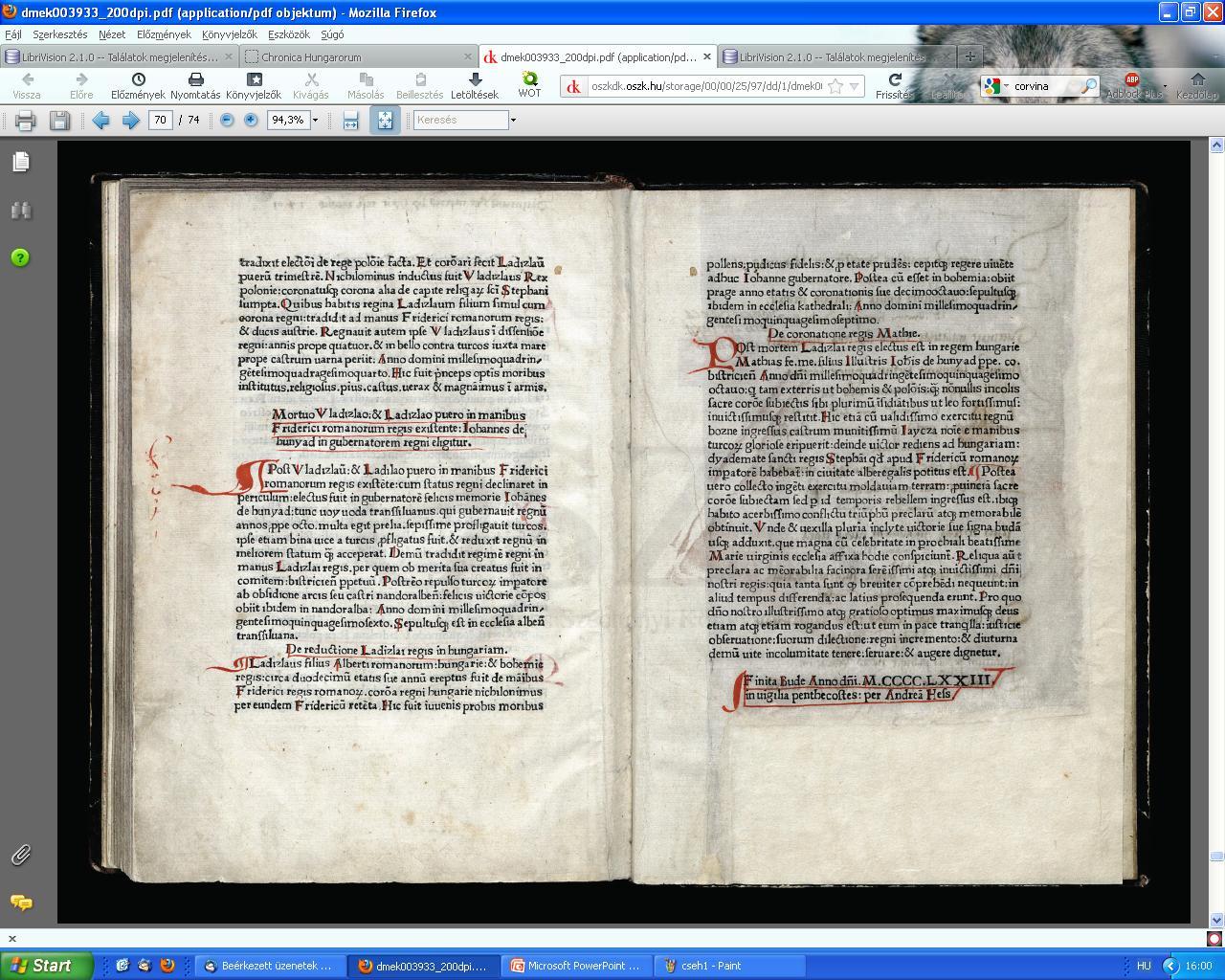This screenshot has height=980, width=1225.
Task: Click Frissítés reload button
Action: (895, 85)
